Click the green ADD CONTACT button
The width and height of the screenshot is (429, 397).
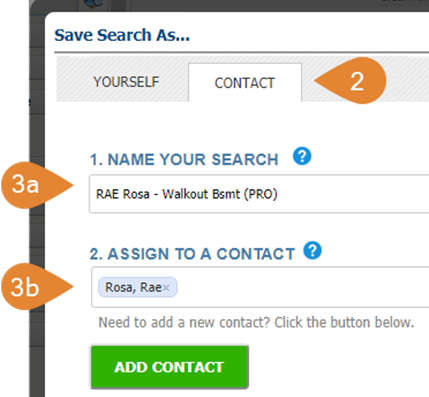pyautogui.click(x=169, y=367)
